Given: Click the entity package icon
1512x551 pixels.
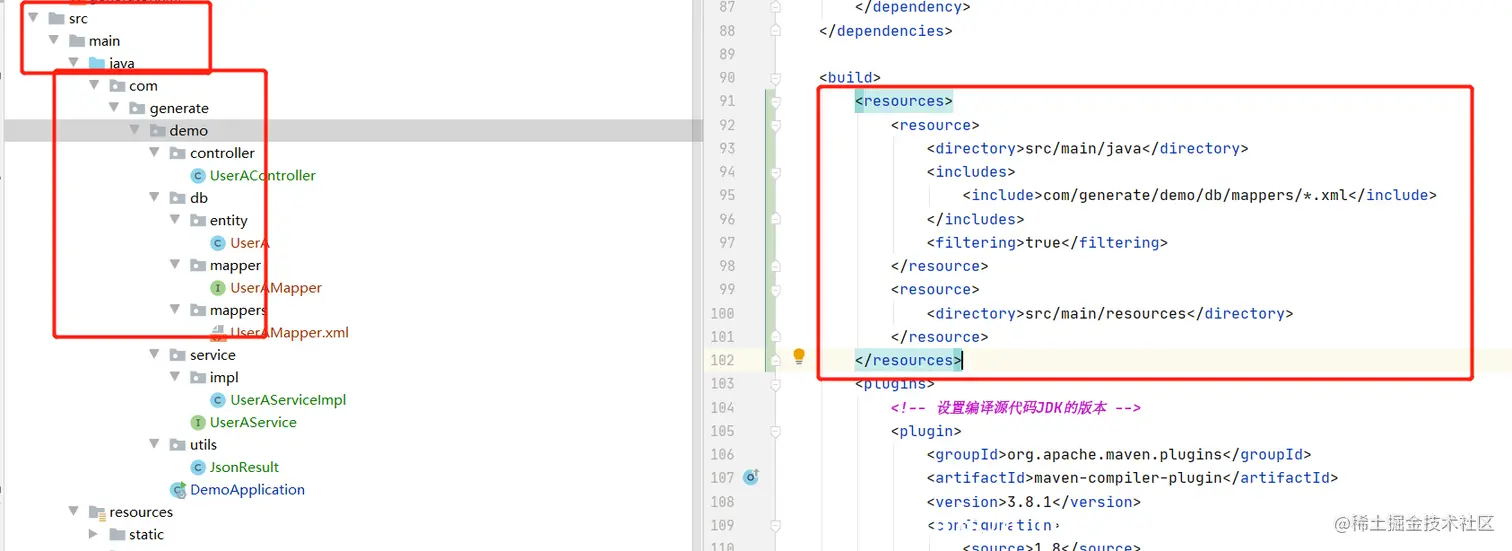Looking at the screenshot, I should pyautogui.click(x=197, y=219).
